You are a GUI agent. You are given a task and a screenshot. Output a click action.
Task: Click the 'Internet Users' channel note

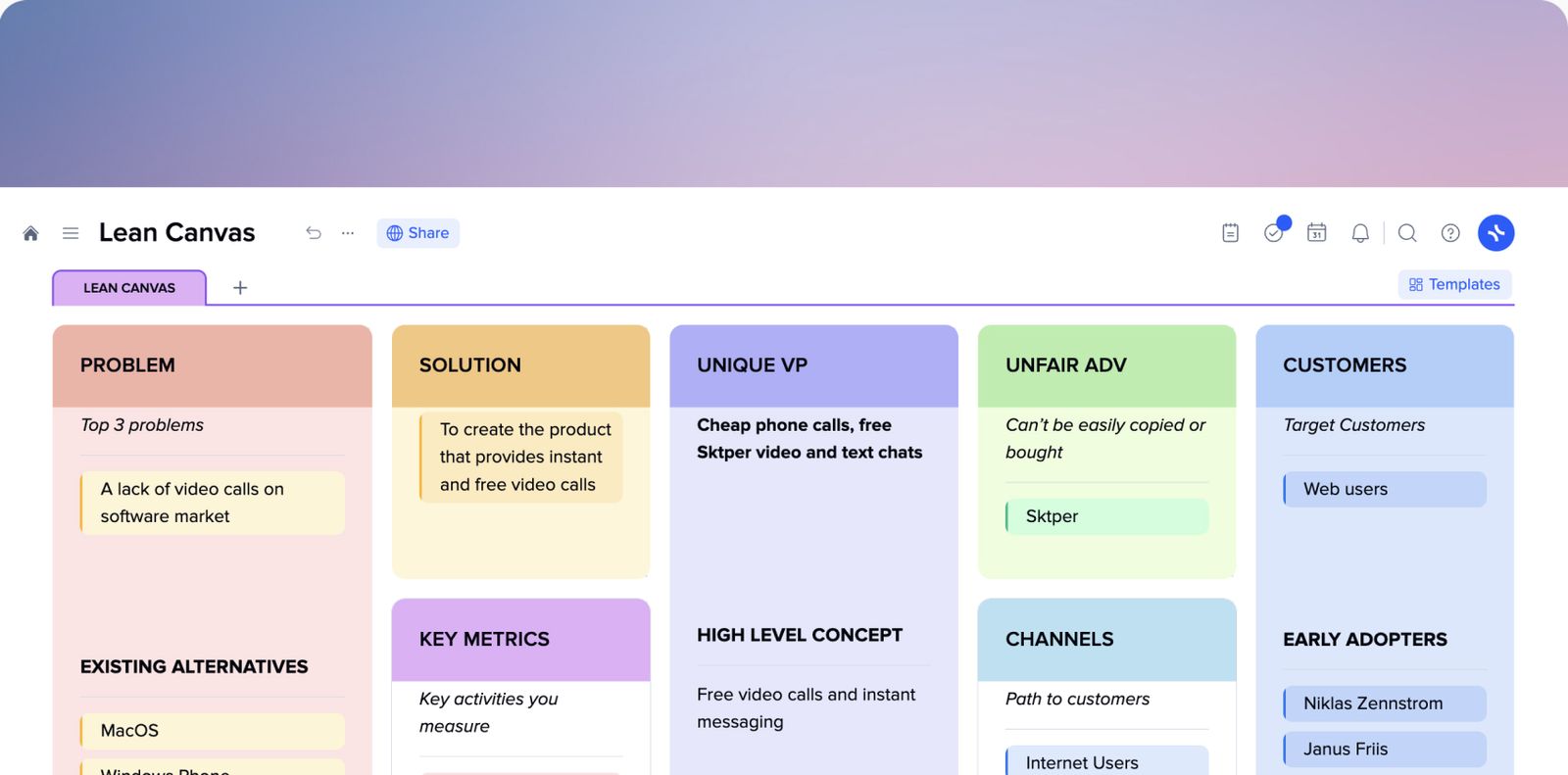tap(1106, 761)
